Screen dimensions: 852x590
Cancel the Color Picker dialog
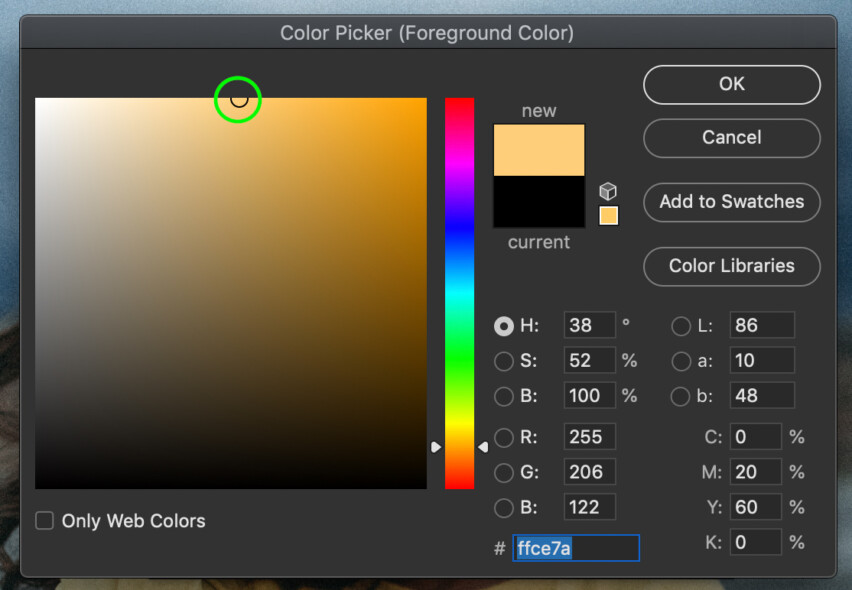(x=731, y=138)
